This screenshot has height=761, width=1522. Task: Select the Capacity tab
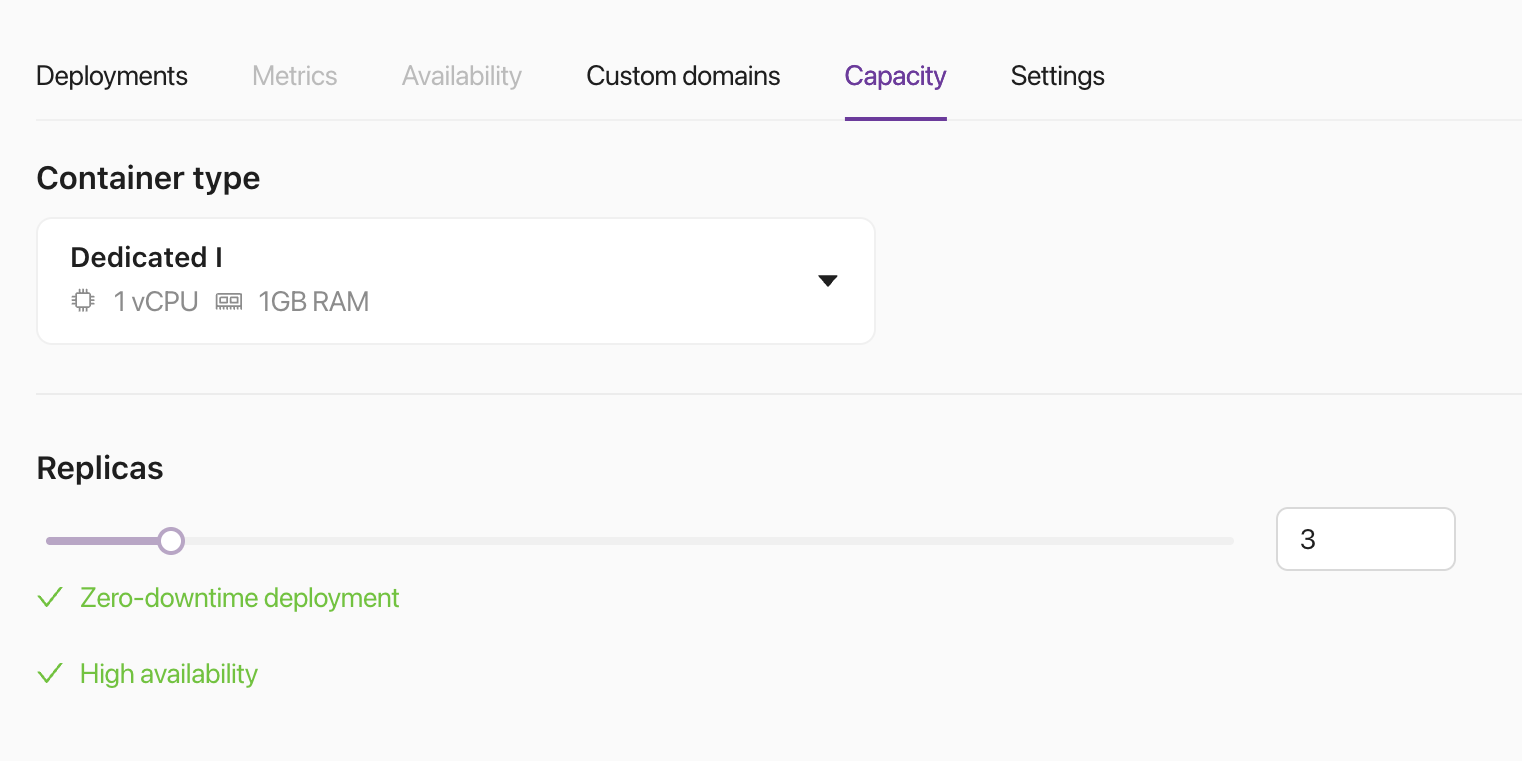(x=895, y=75)
